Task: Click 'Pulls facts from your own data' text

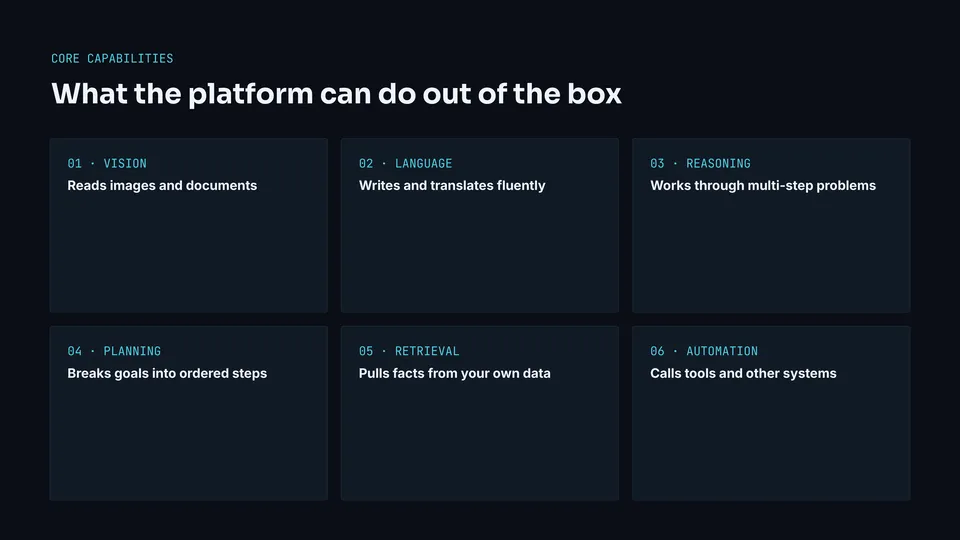Action: 454,373
